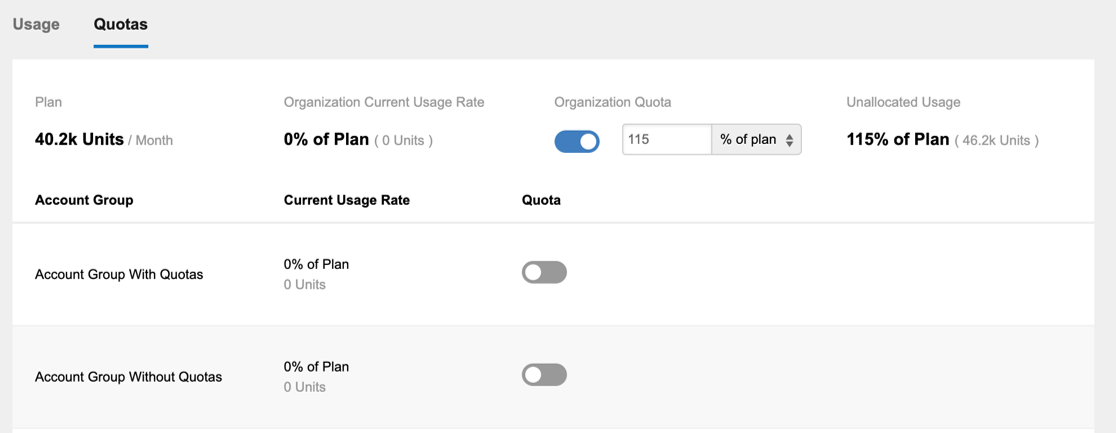Open the '% of plan' unit dropdown
Viewport: 1116px width, 433px height.
click(757, 140)
